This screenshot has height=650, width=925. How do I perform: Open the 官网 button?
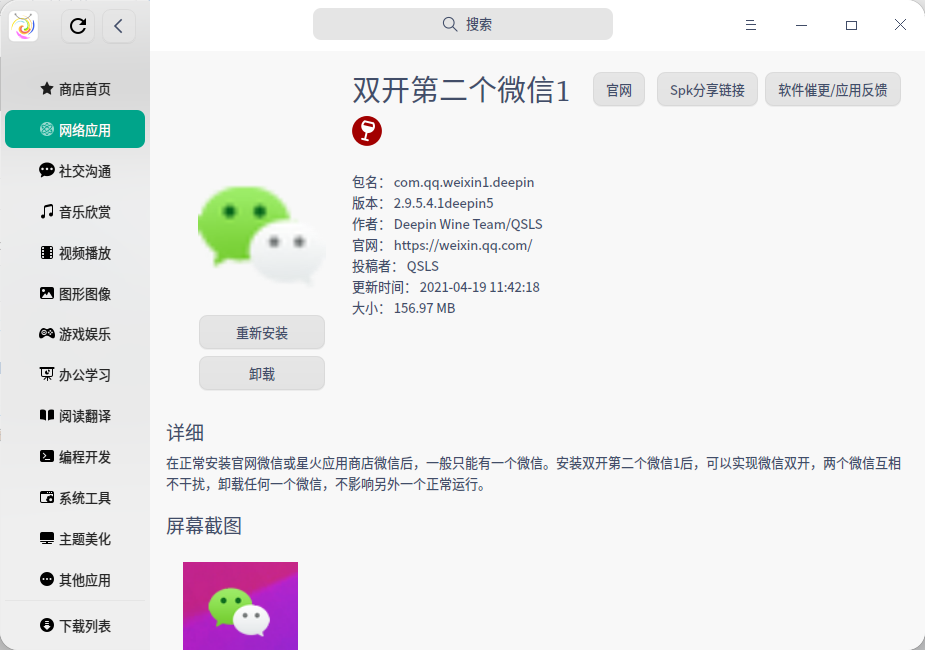tap(618, 89)
